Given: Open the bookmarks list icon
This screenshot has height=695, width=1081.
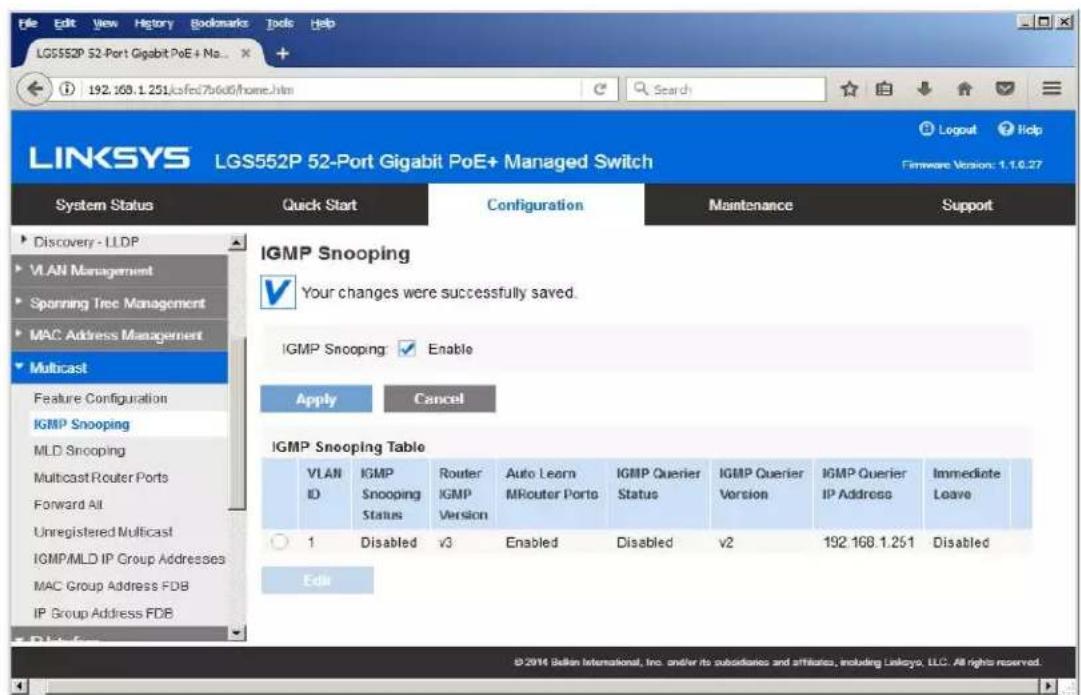Looking at the screenshot, I should tap(885, 89).
